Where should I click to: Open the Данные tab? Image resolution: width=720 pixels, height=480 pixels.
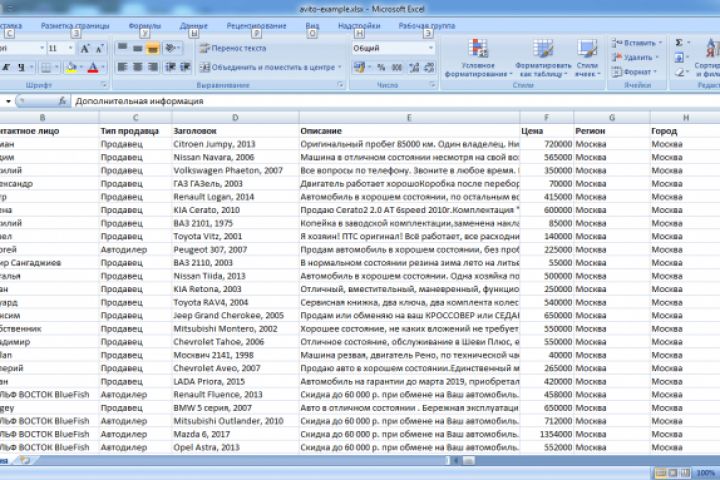click(193, 26)
